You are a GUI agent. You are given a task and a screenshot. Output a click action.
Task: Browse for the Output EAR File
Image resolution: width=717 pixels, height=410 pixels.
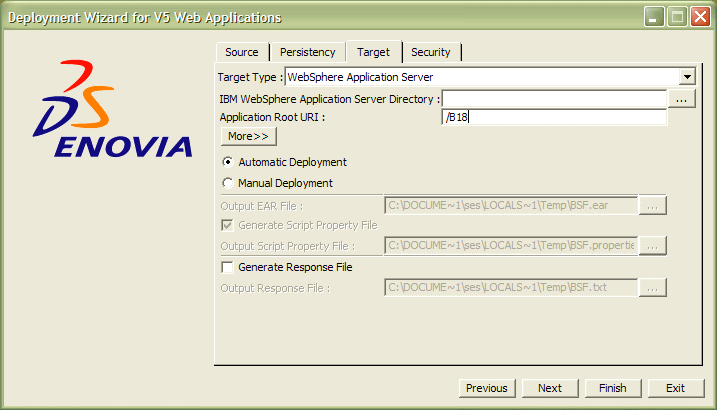tap(653, 205)
